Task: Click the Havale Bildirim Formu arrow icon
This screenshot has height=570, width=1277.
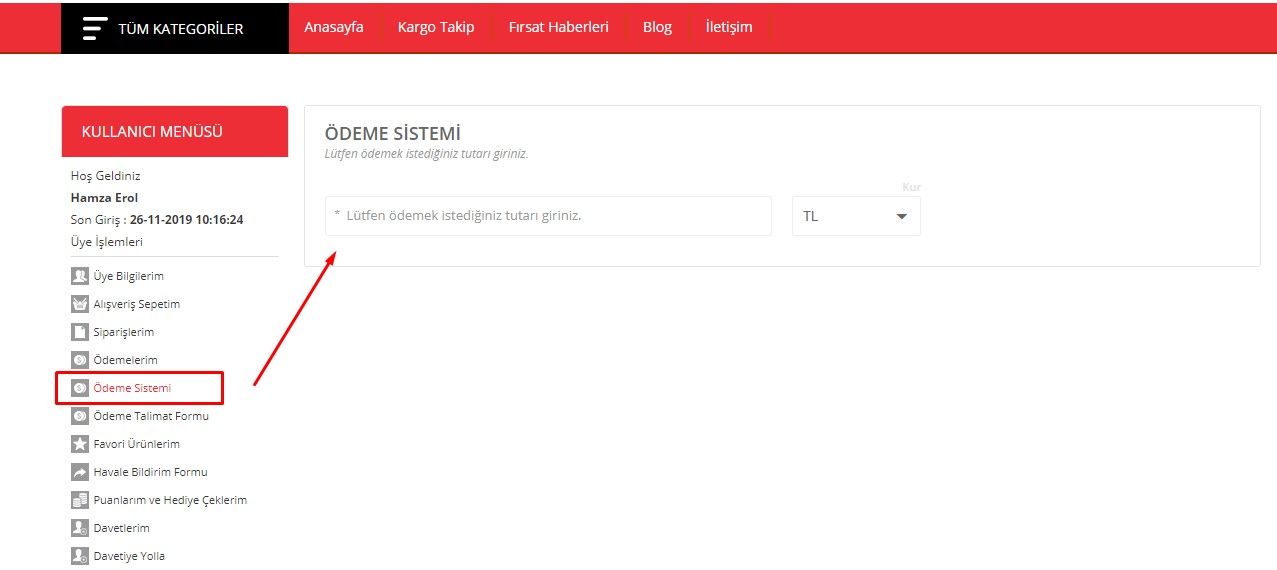Action: pyautogui.click(x=80, y=472)
